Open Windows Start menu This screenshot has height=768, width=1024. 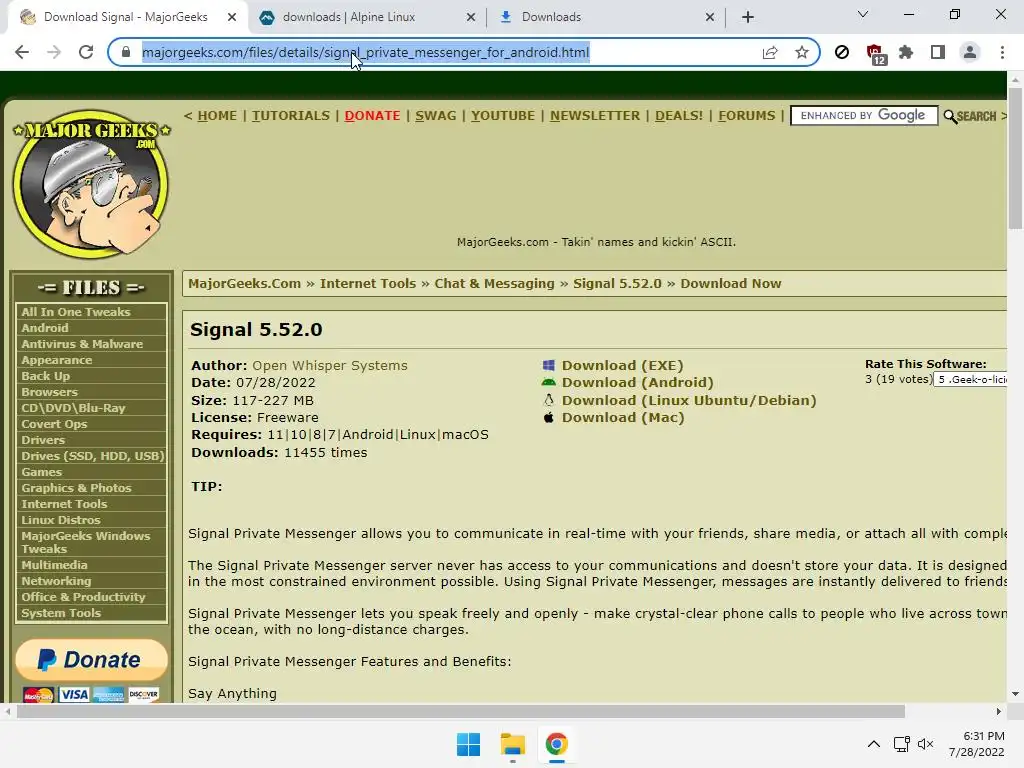click(x=468, y=744)
